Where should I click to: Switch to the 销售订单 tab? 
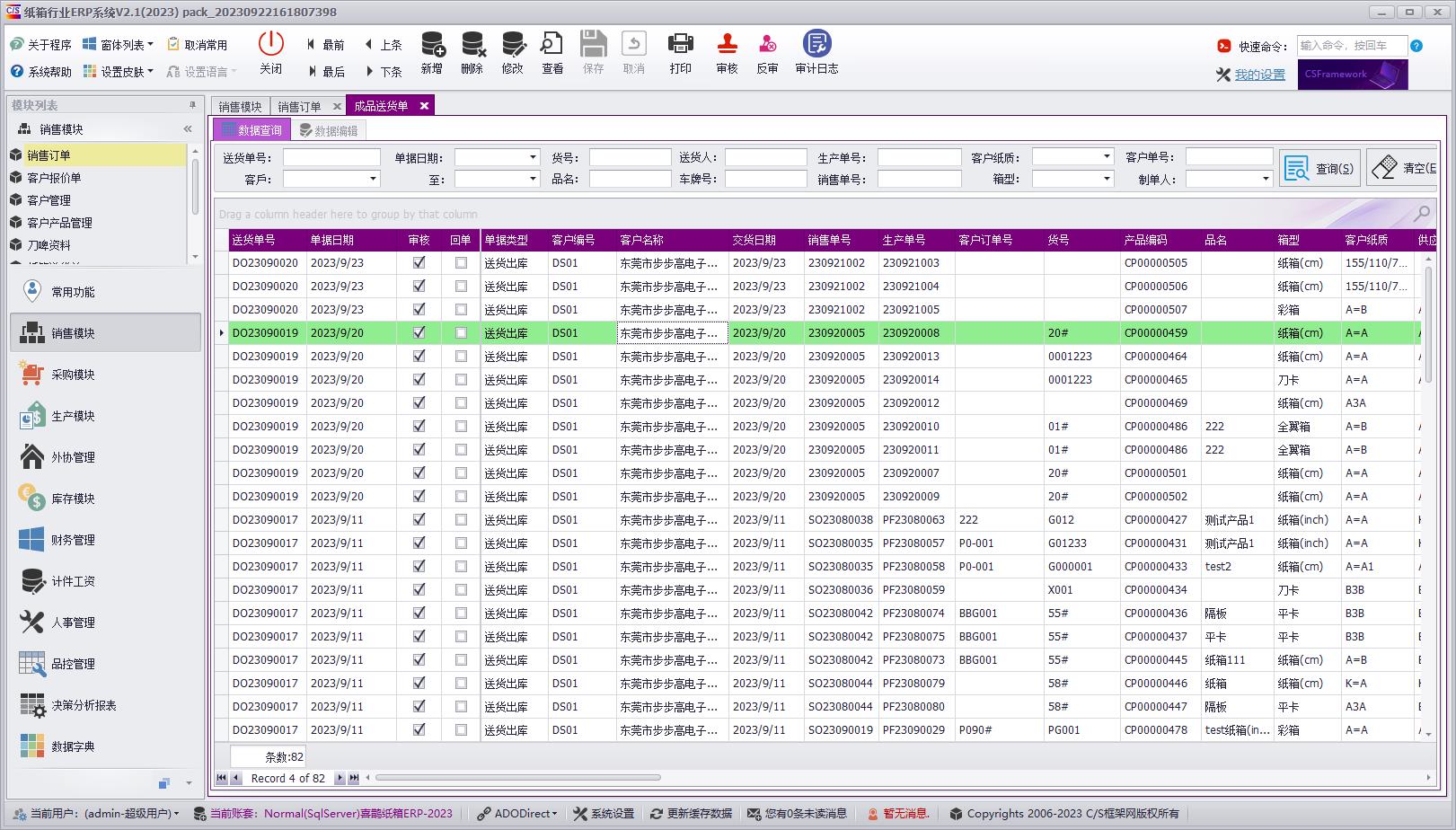[299, 107]
